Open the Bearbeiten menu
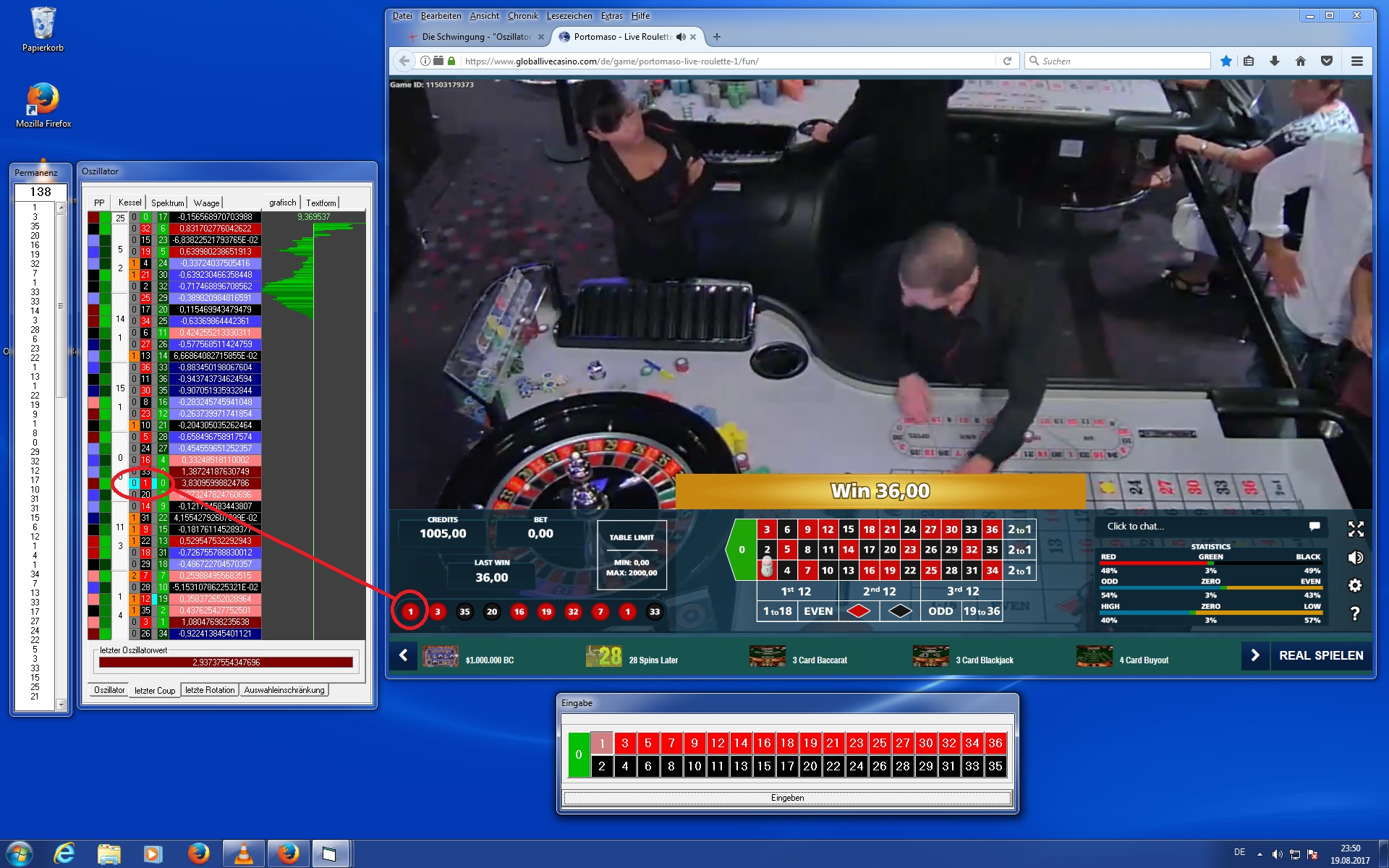The height and width of the screenshot is (868, 1389). pos(441,16)
